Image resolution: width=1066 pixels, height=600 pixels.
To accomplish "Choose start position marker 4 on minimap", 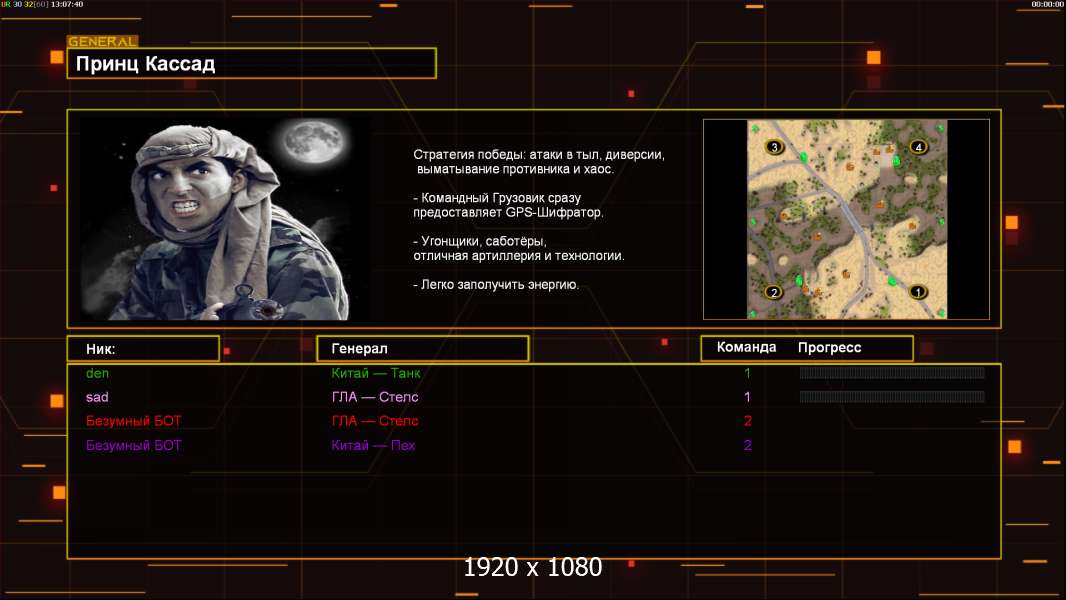I will (918, 147).
